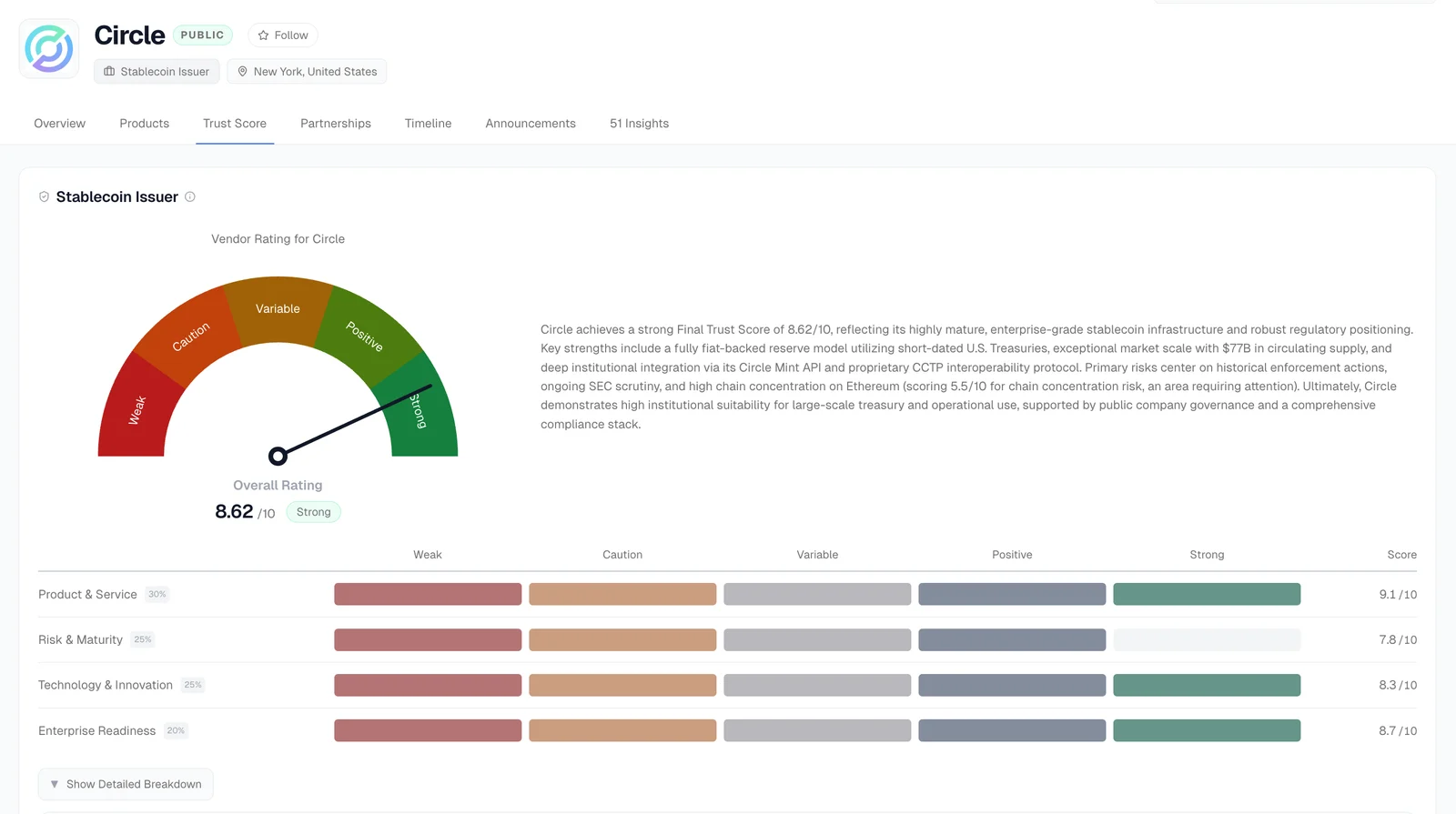Select the Trust Score tab

tap(235, 124)
